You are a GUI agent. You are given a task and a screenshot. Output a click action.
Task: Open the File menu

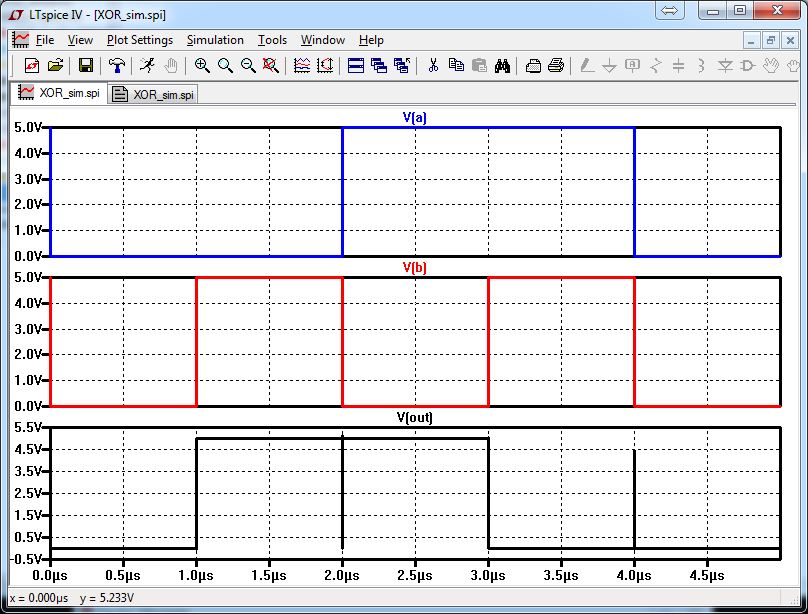45,40
